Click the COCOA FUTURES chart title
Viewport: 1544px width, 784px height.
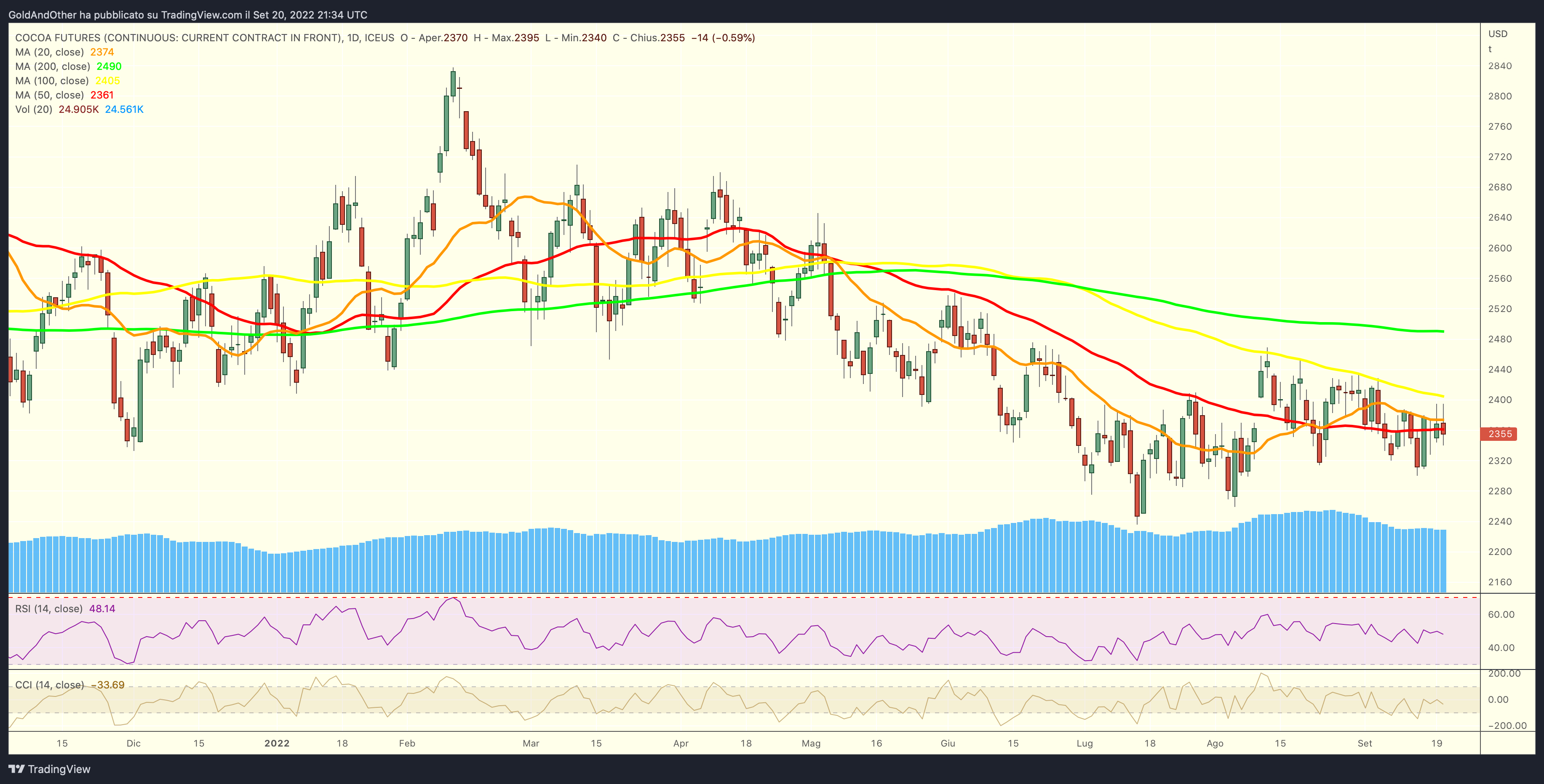point(205,38)
